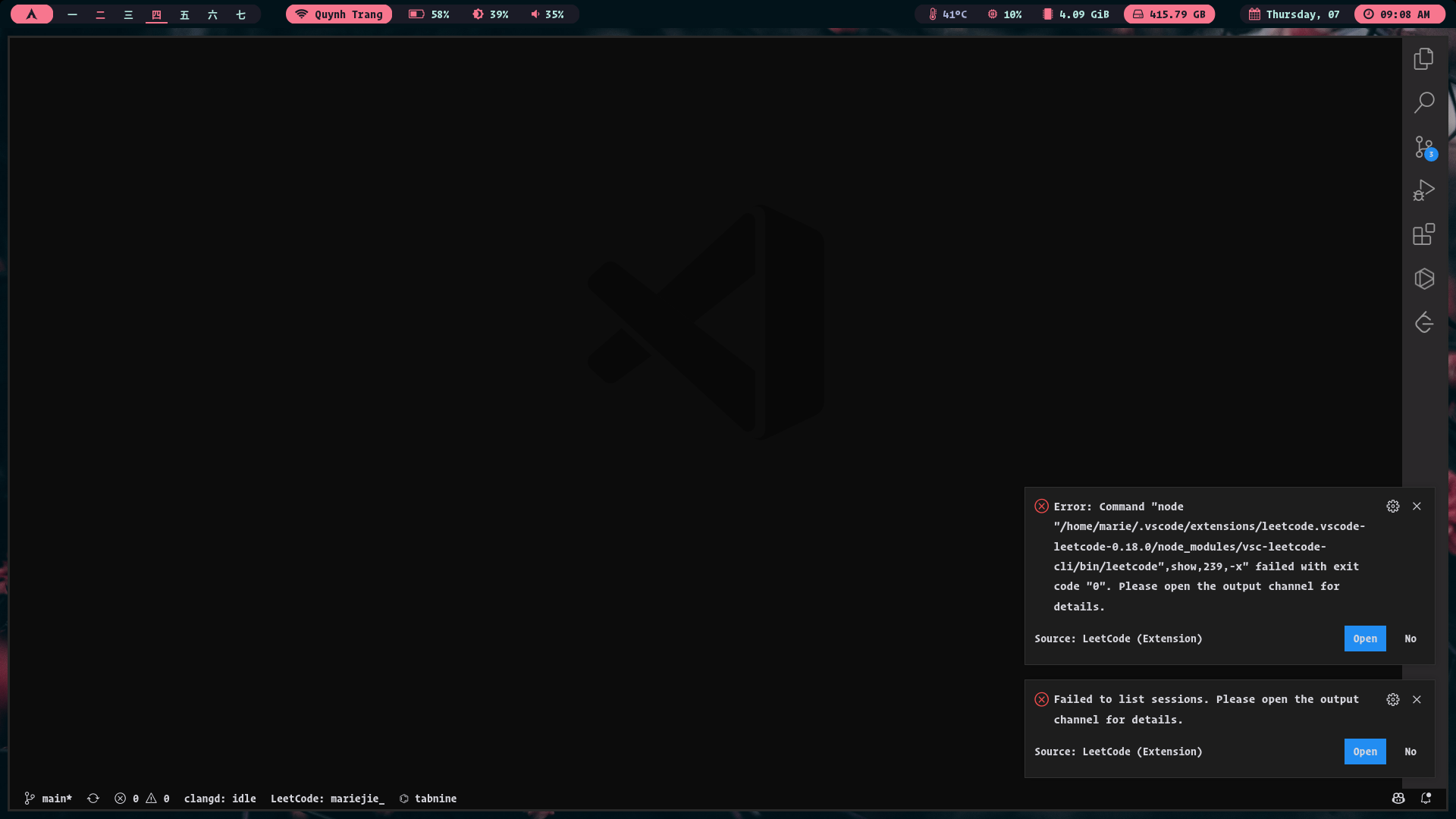Open the Tabnine hexagon sidebar icon
The image size is (1456, 819).
point(1423,278)
